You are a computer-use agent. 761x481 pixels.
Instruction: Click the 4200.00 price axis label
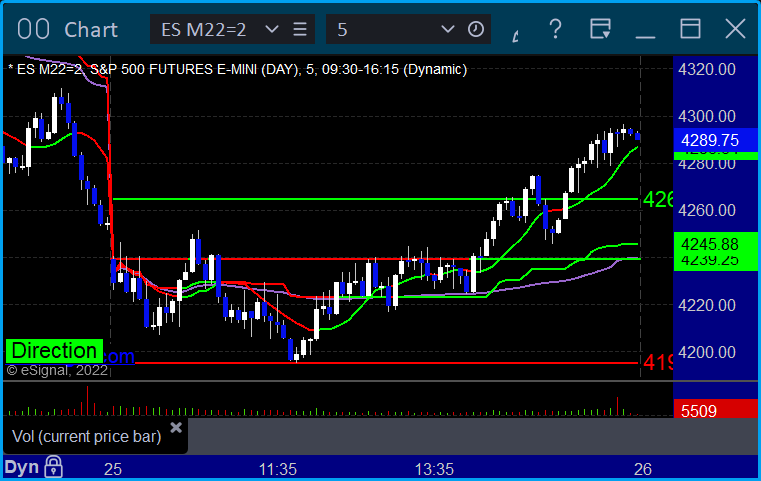coord(707,352)
